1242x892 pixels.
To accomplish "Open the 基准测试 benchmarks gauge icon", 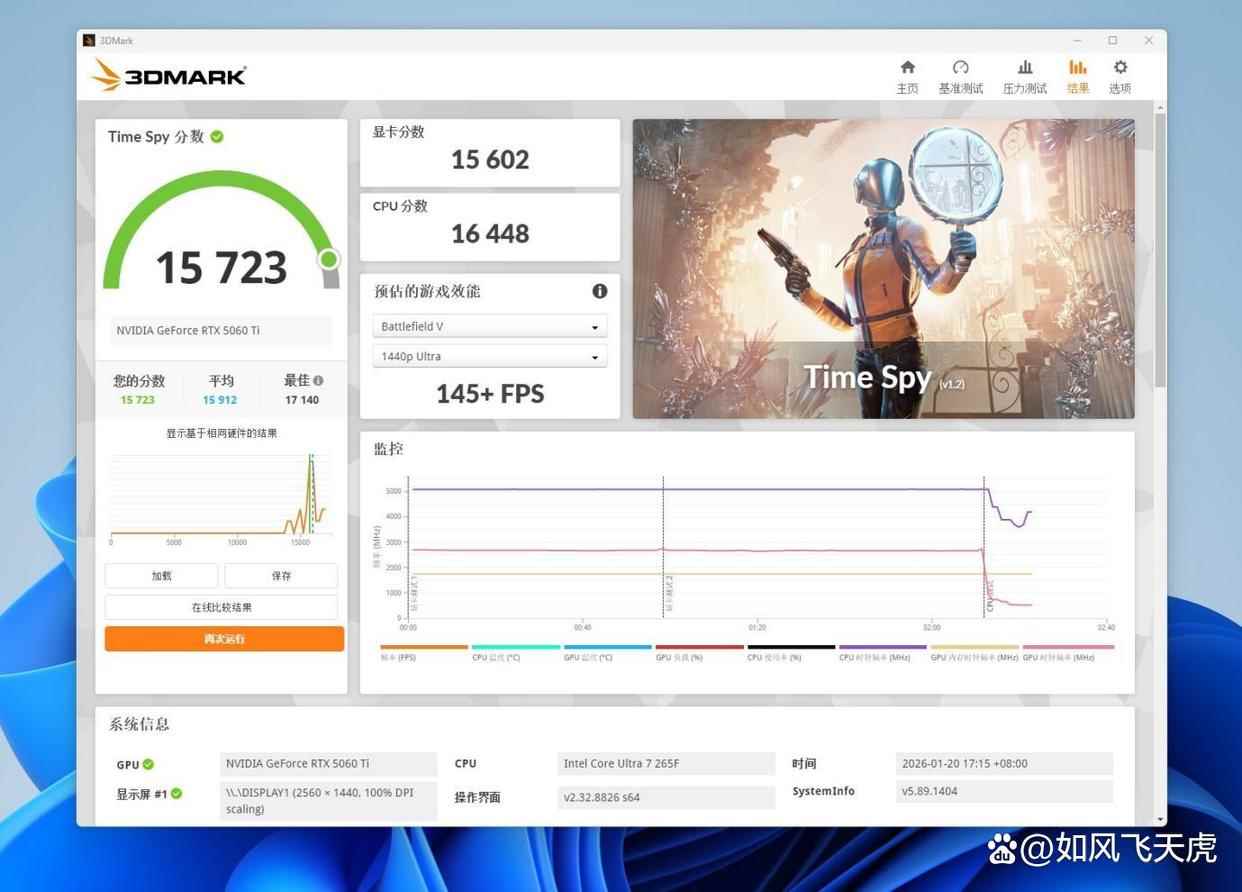I will coord(960,67).
